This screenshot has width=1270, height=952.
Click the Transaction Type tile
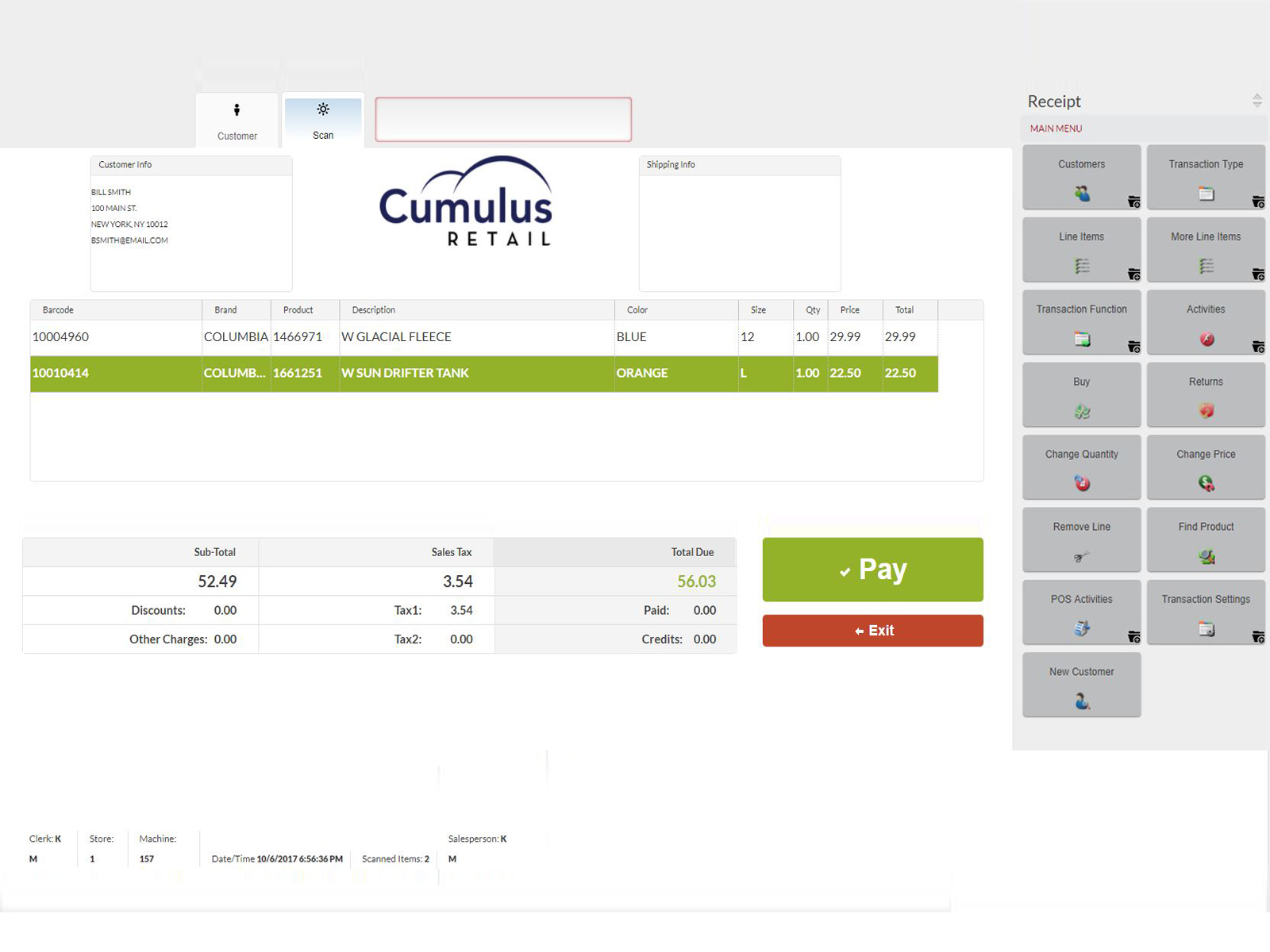pos(1205,177)
